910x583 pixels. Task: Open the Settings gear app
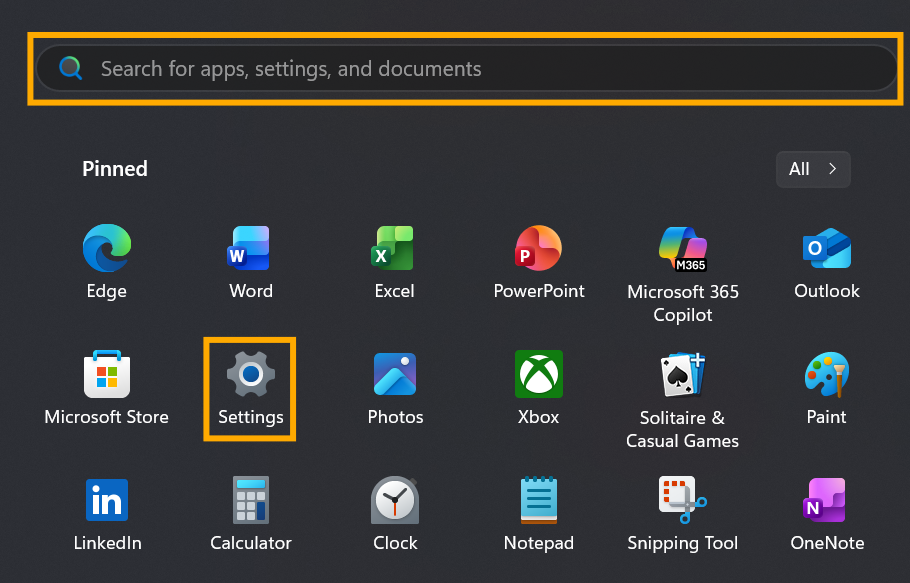(x=251, y=388)
